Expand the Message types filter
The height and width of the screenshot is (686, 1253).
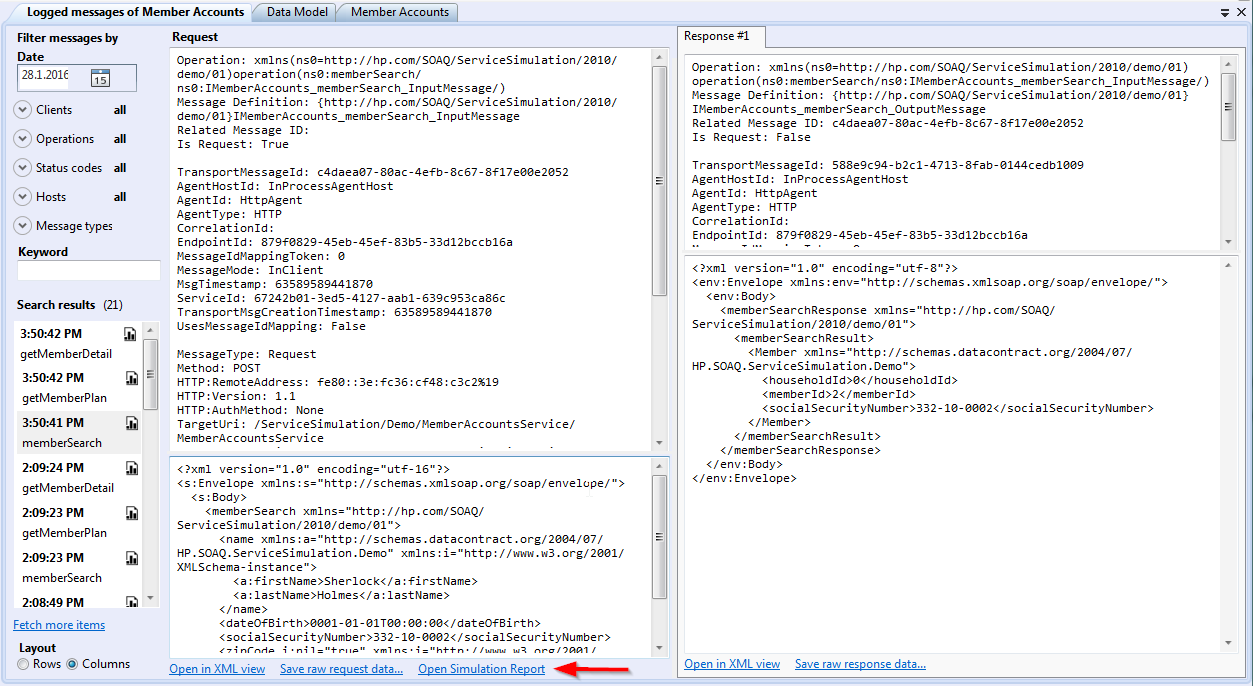point(23,226)
